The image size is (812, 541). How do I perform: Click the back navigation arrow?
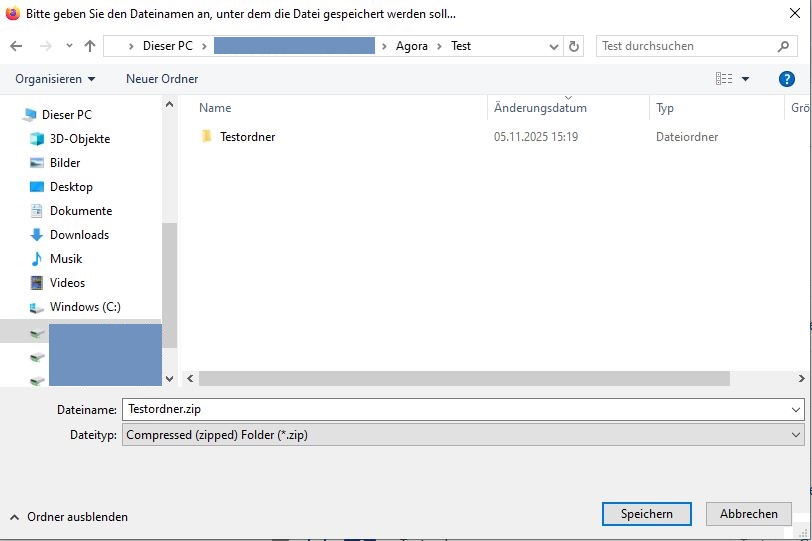tap(16, 46)
